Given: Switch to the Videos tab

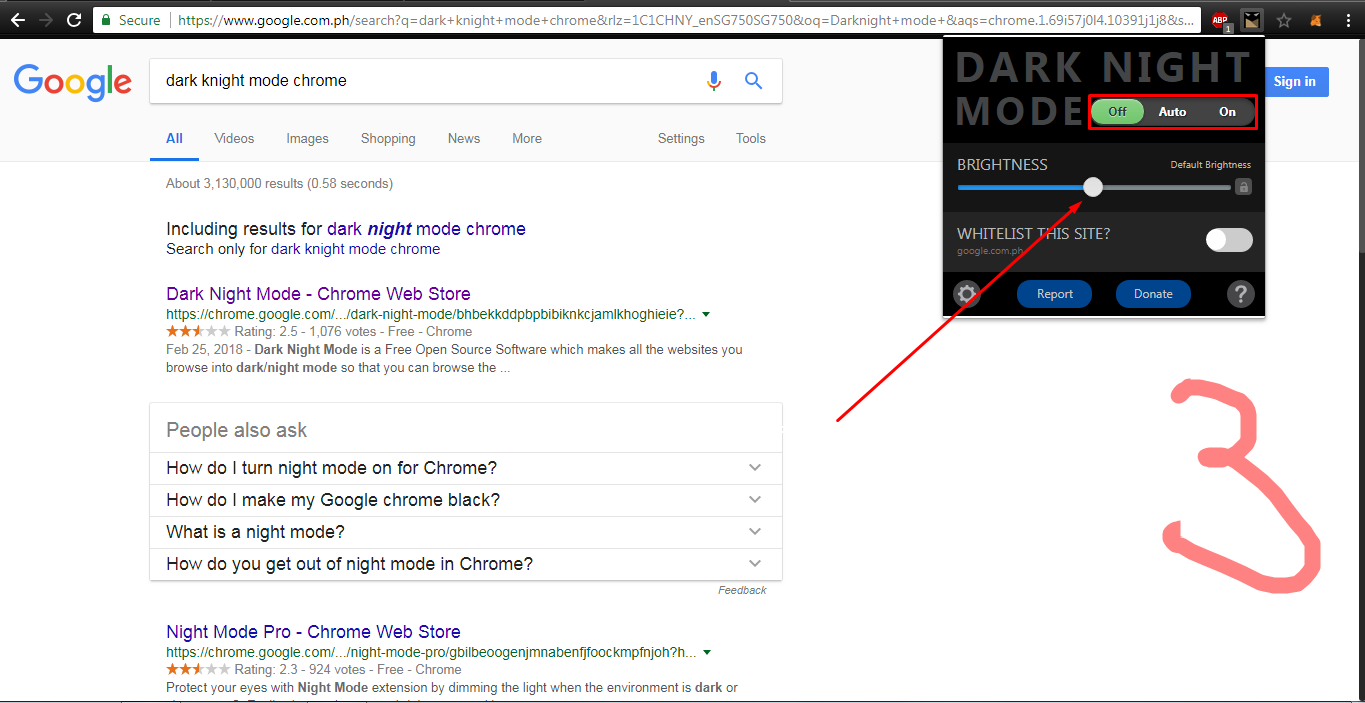Looking at the screenshot, I should click(234, 139).
